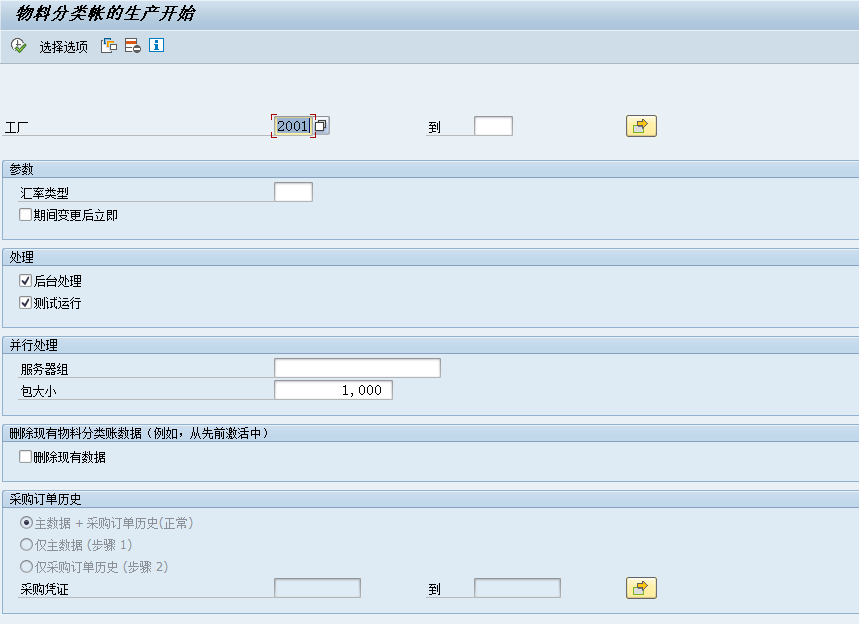Click the Execute clock icon
The width and height of the screenshot is (859, 624).
click(19, 46)
